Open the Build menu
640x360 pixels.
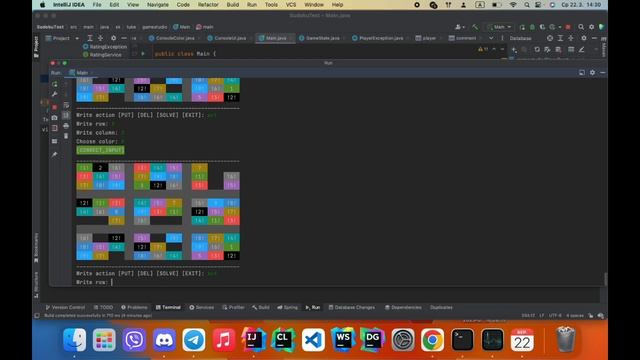[233, 5]
